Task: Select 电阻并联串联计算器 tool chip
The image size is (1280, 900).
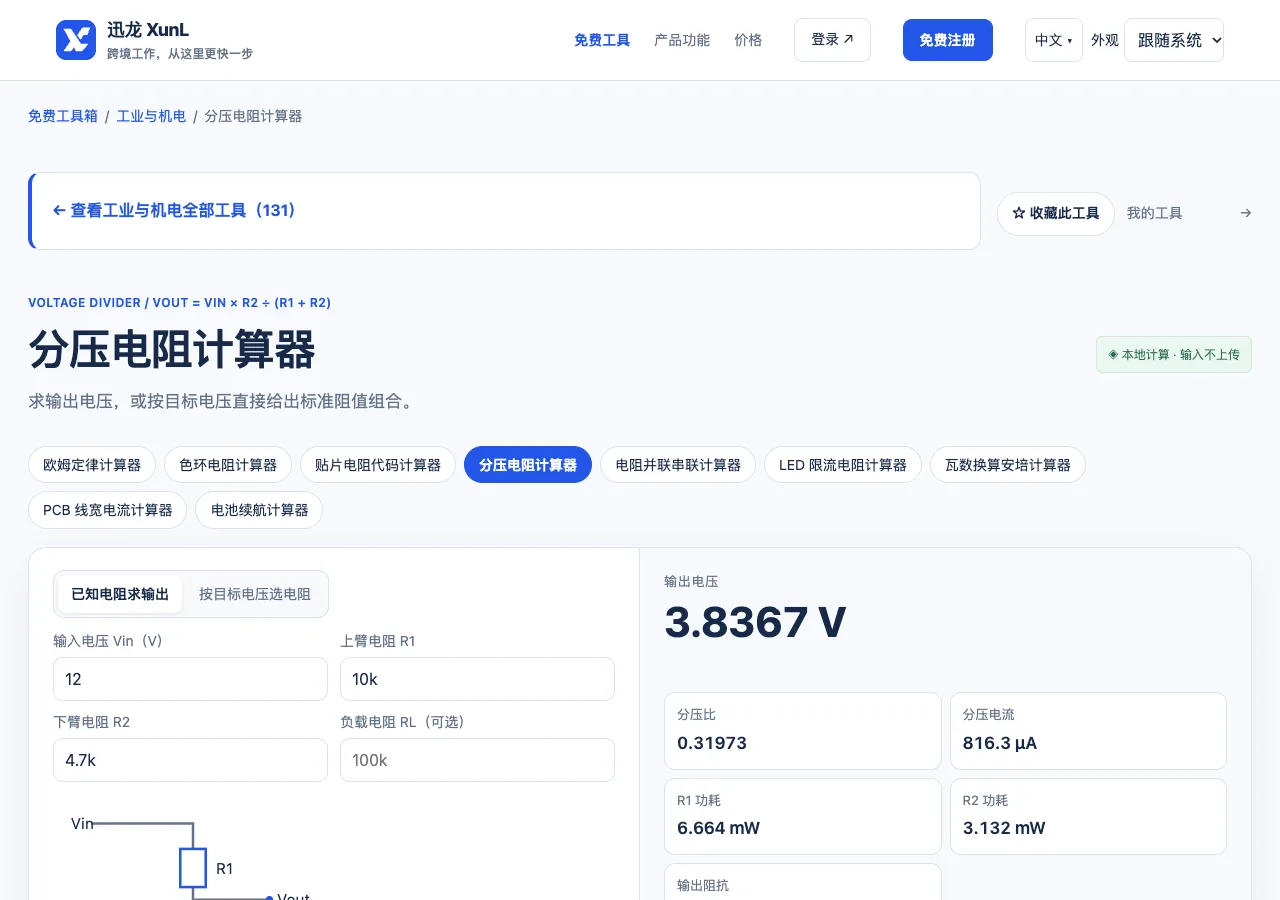Action: 678,465
